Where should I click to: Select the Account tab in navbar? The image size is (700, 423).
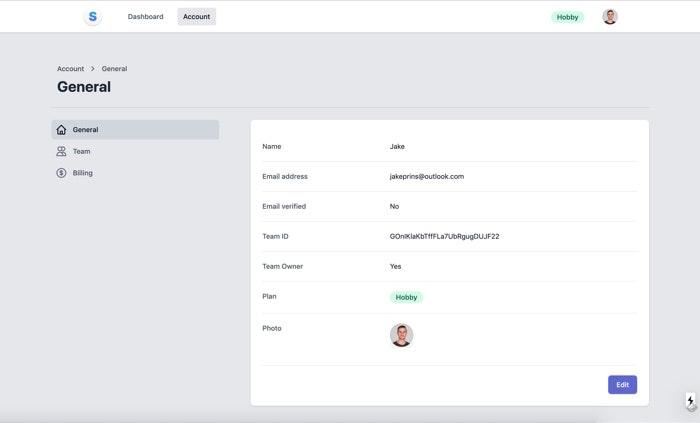coord(196,17)
